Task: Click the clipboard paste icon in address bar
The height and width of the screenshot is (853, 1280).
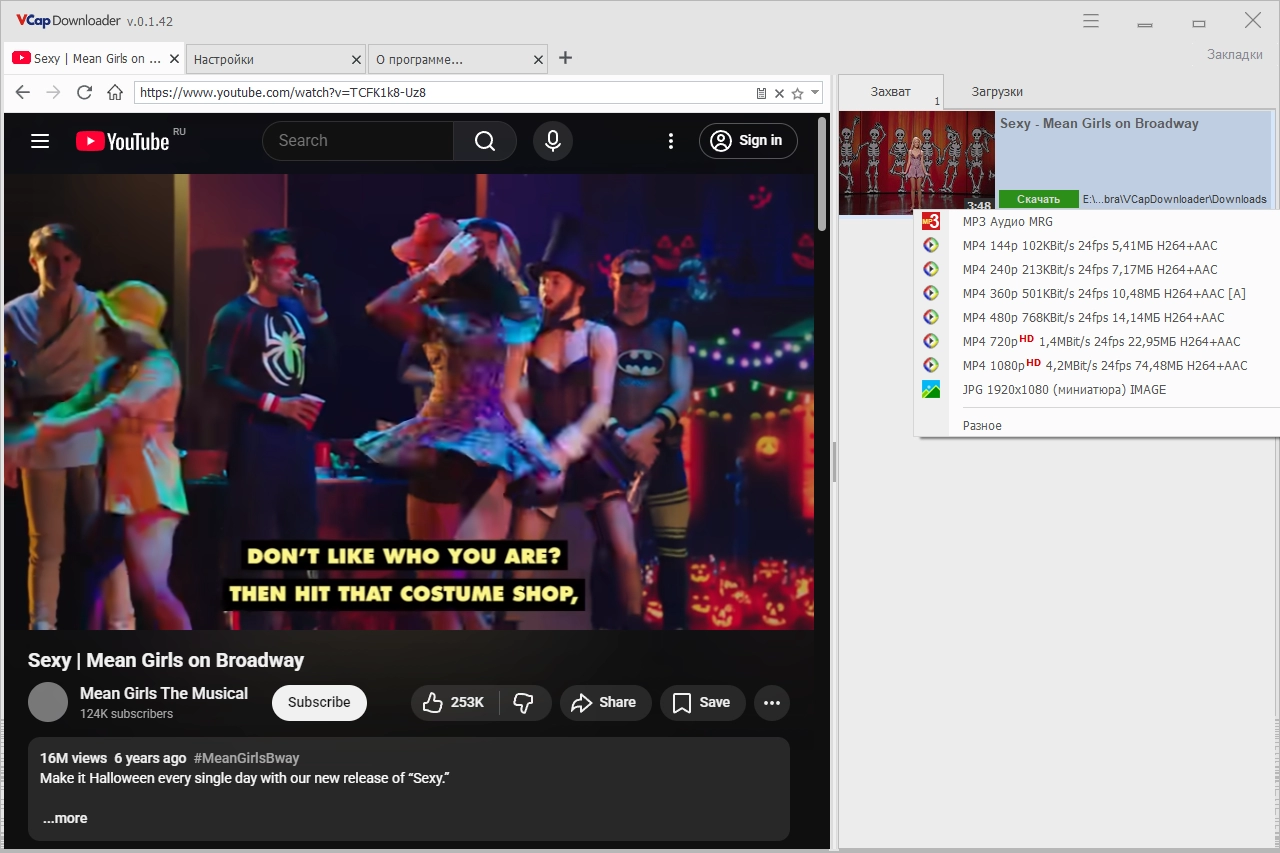Action: pyautogui.click(x=762, y=93)
